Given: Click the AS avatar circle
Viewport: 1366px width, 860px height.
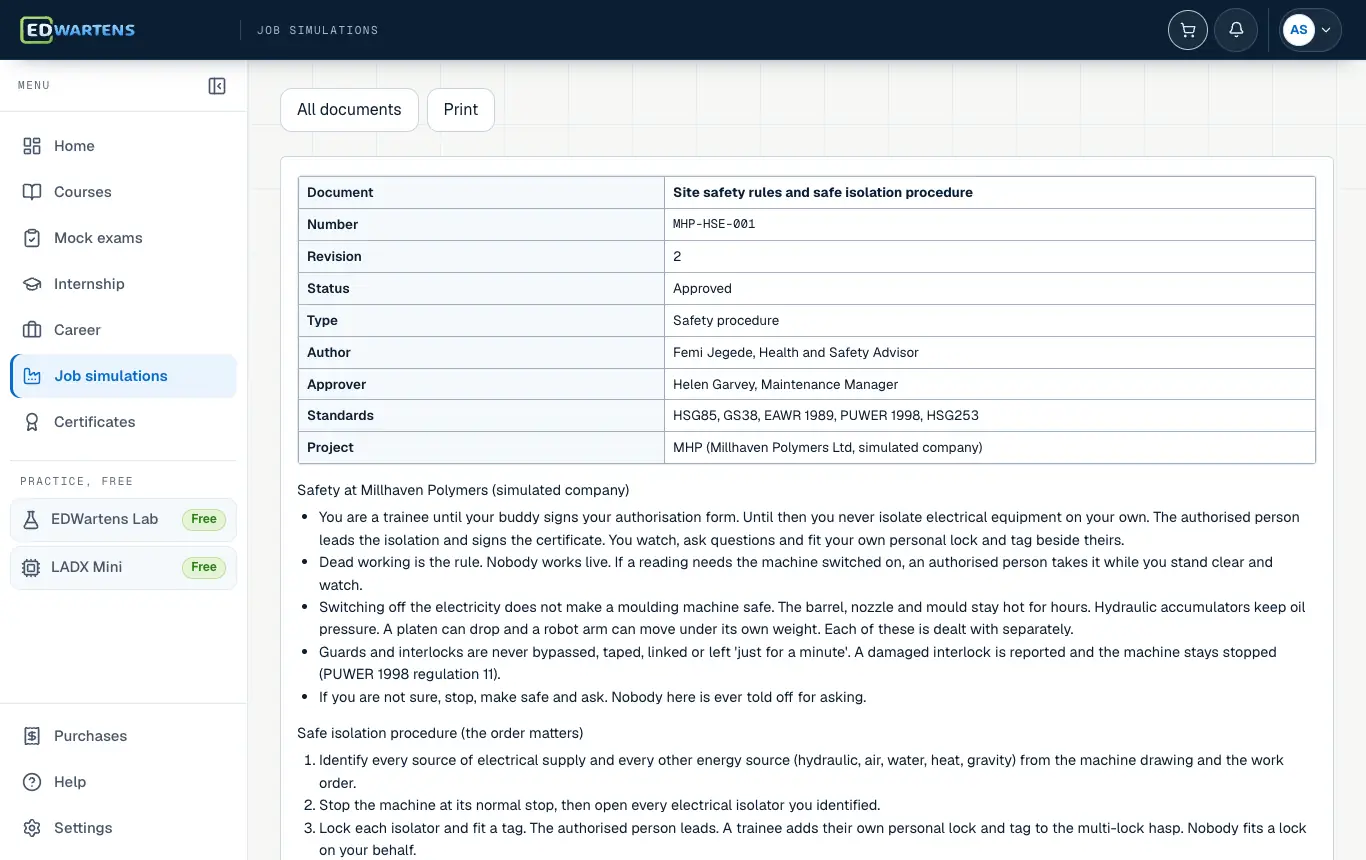Looking at the screenshot, I should [1298, 30].
